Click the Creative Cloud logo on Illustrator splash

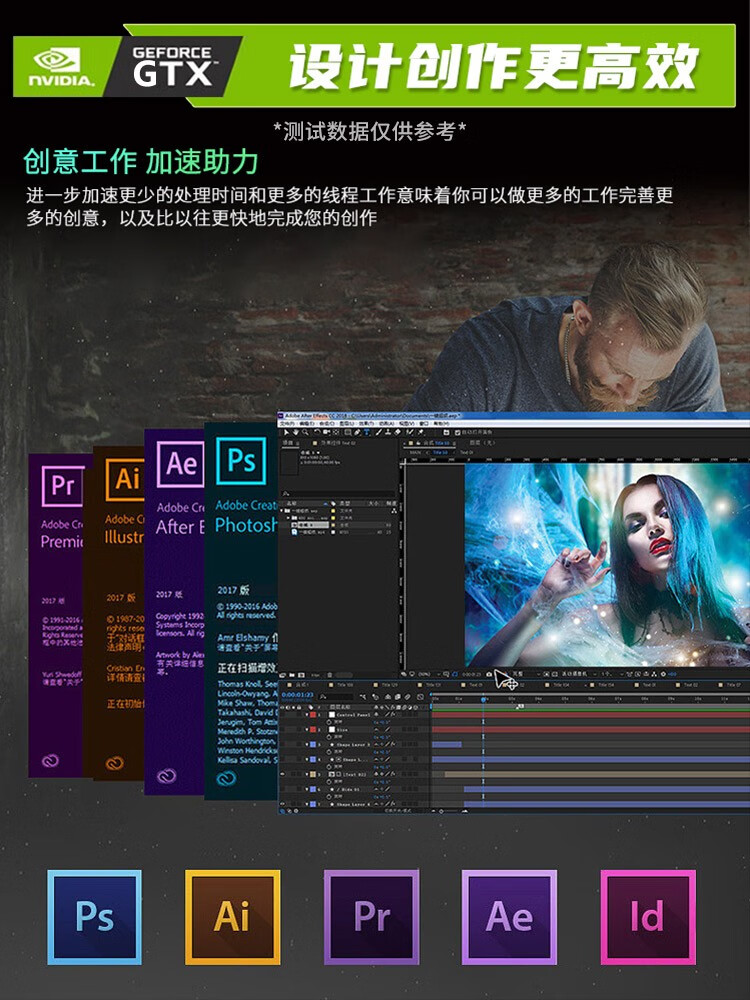[115, 763]
